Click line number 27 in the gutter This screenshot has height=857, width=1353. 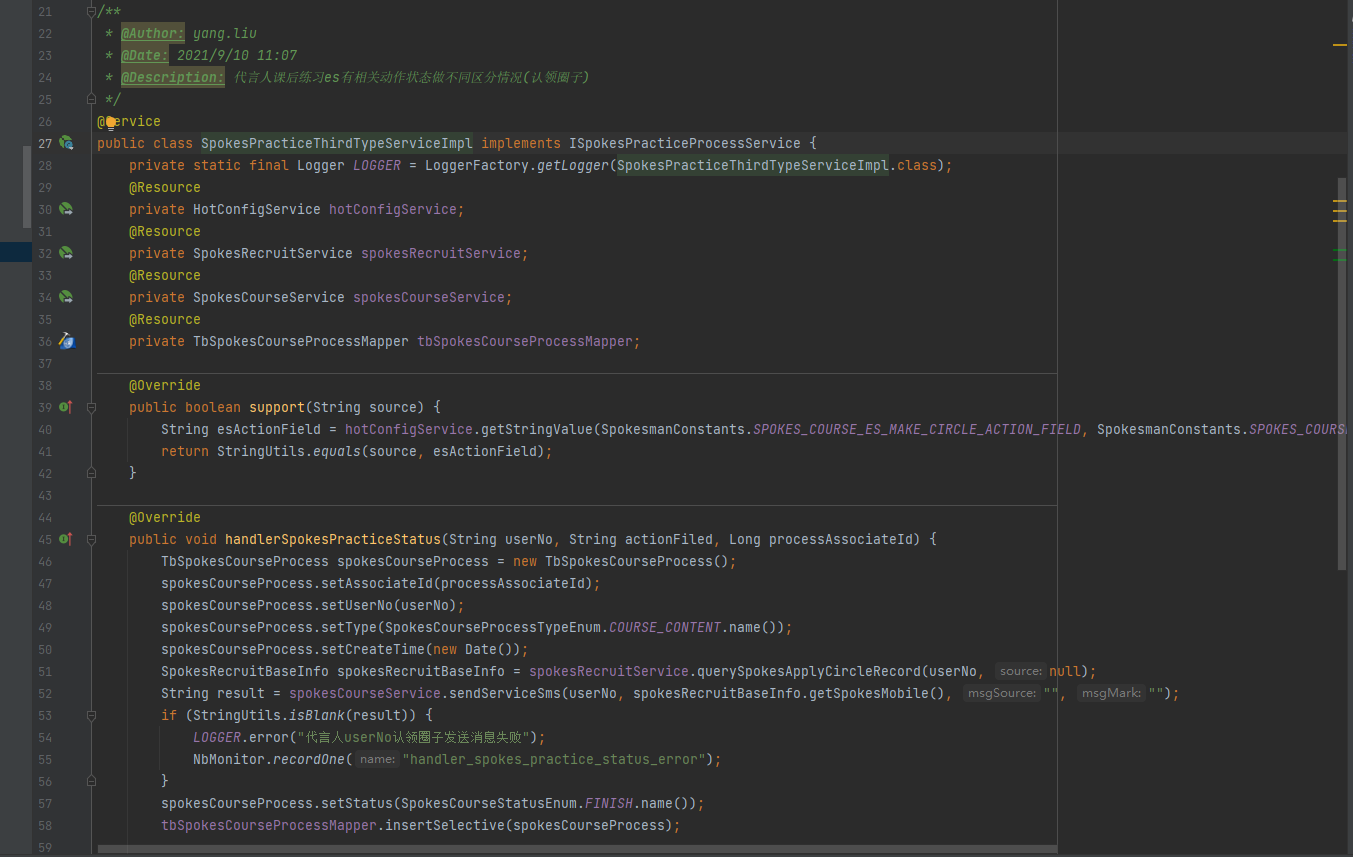click(45, 143)
